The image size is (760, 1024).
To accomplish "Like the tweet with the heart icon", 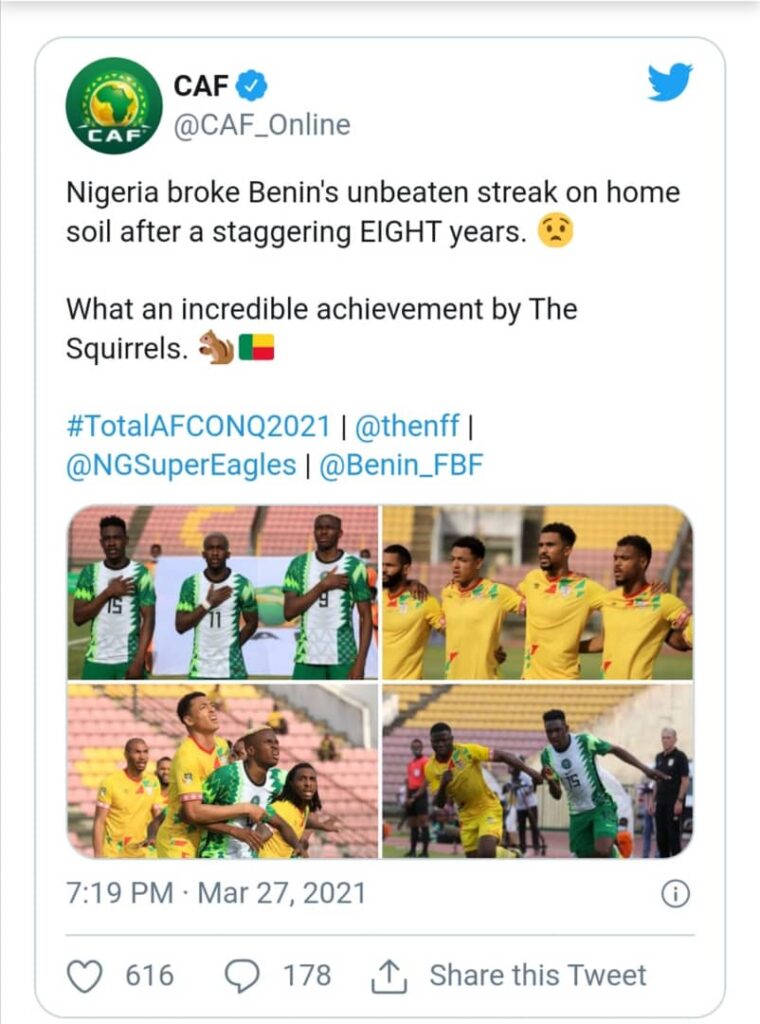I will tap(85, 975).
